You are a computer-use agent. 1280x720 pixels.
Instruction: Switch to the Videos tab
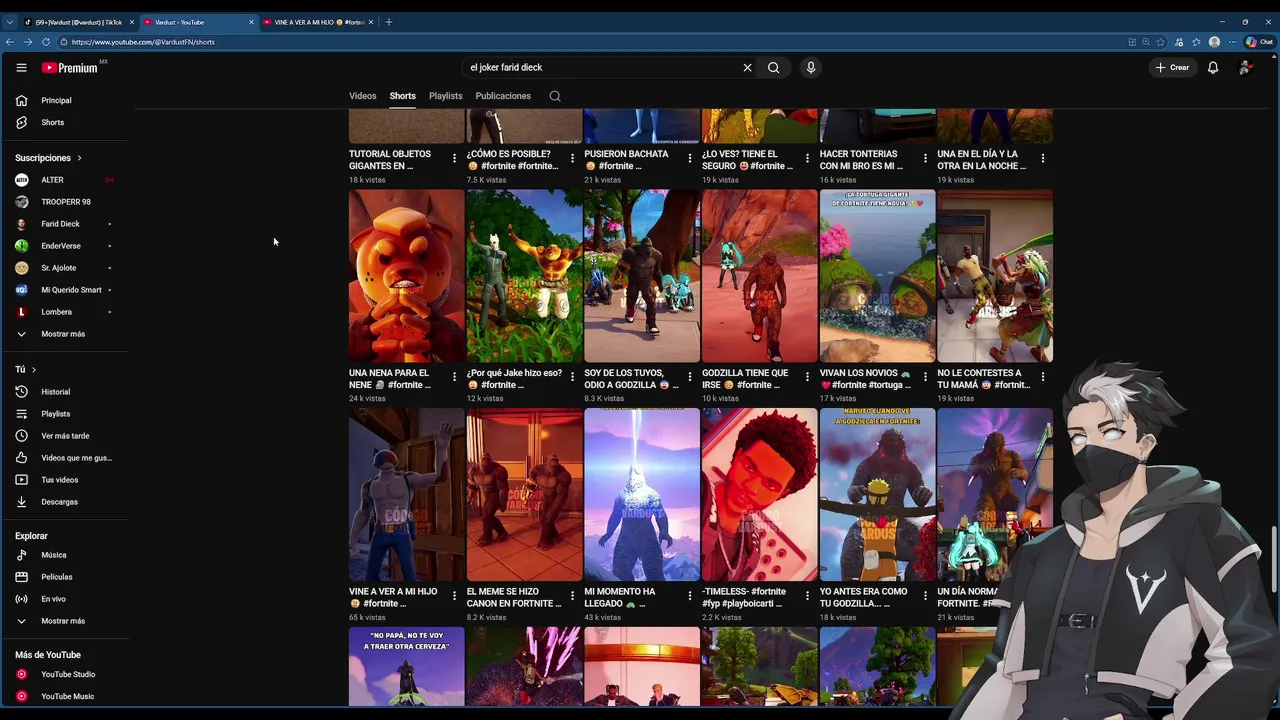pyautogui.click(x=362, y=96)
